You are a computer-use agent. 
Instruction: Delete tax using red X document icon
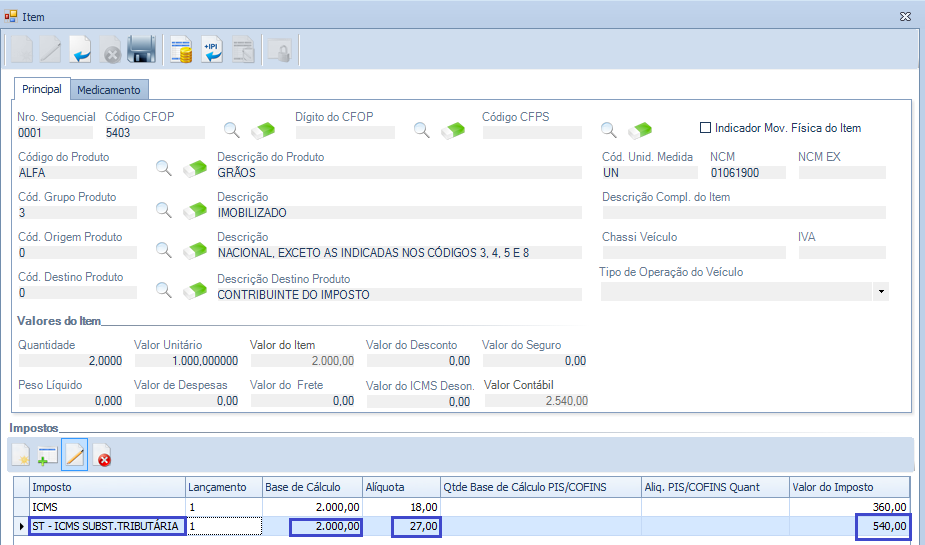(101, 457)
